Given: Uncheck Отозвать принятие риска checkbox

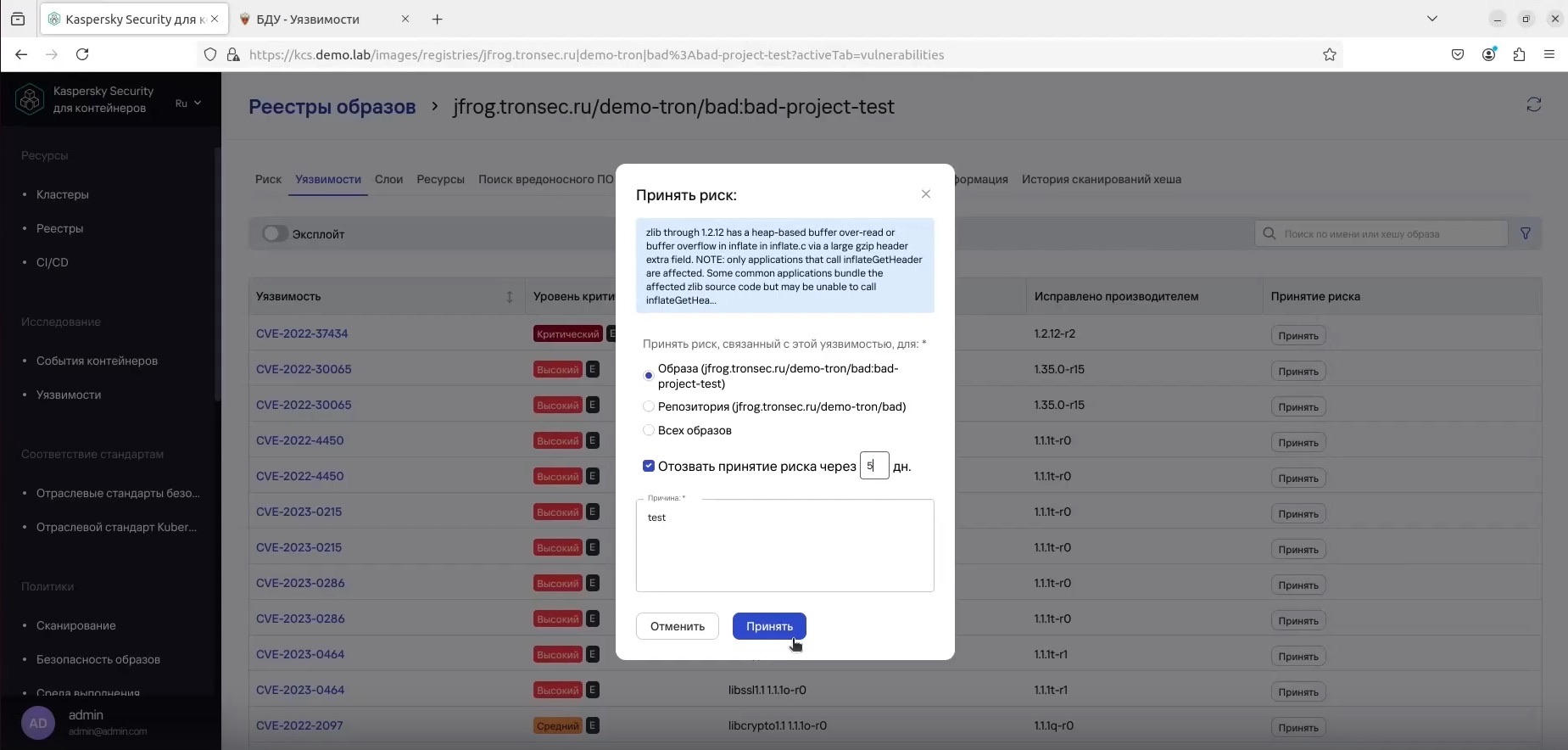Looking at the screenshot, I should click(x=649, y=466).
